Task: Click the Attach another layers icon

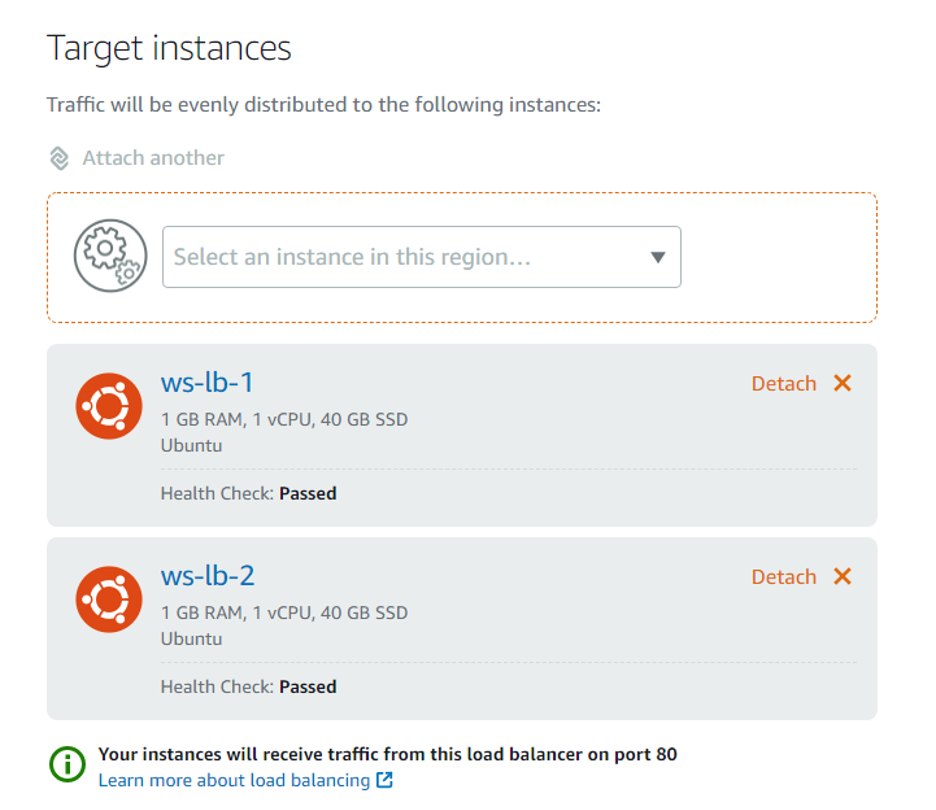Action: click(60, 157)
